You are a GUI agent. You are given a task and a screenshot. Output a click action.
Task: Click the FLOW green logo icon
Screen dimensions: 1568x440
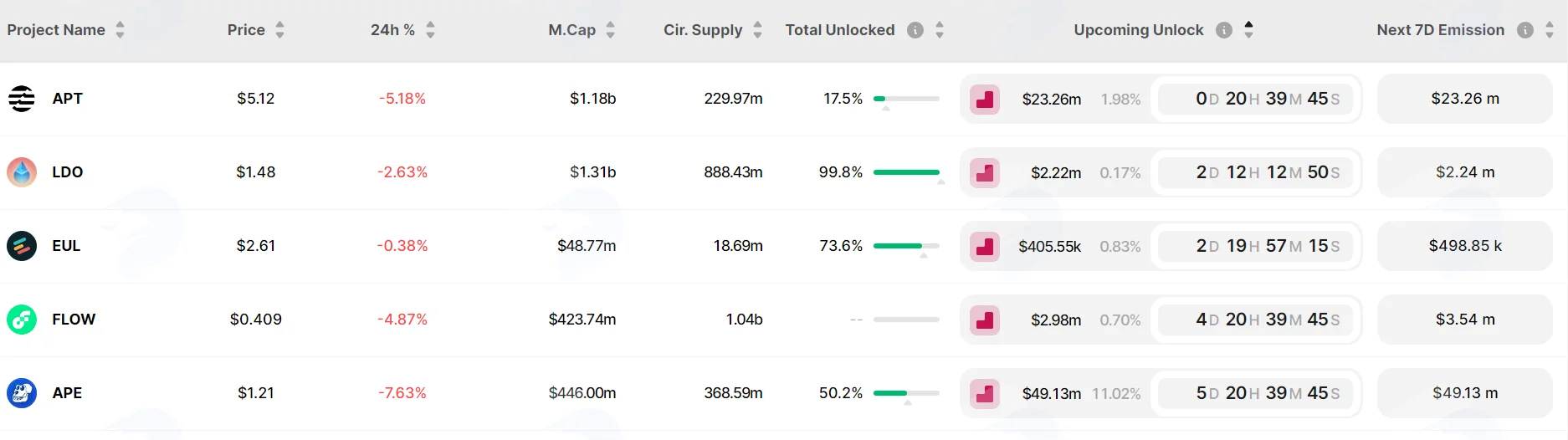coord(22,320)
